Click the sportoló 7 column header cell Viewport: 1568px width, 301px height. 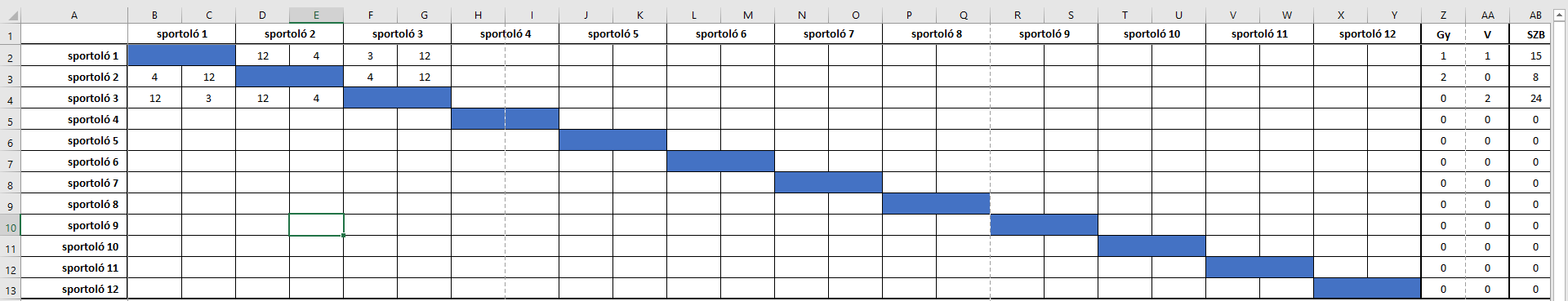[x=828, y=33]
